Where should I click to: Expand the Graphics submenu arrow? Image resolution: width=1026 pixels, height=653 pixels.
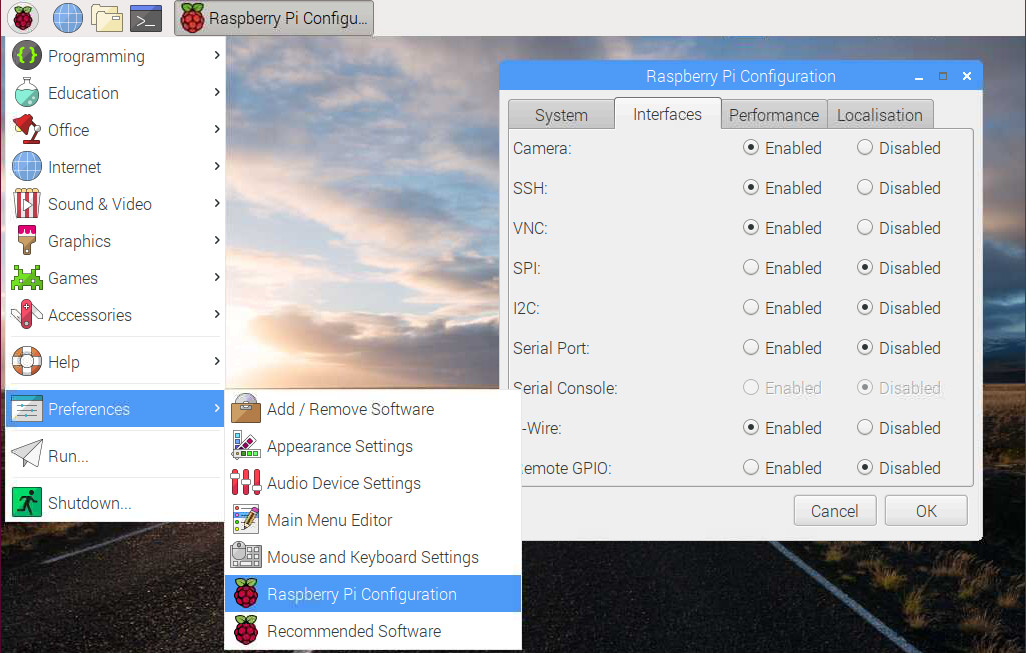point(217,240)
